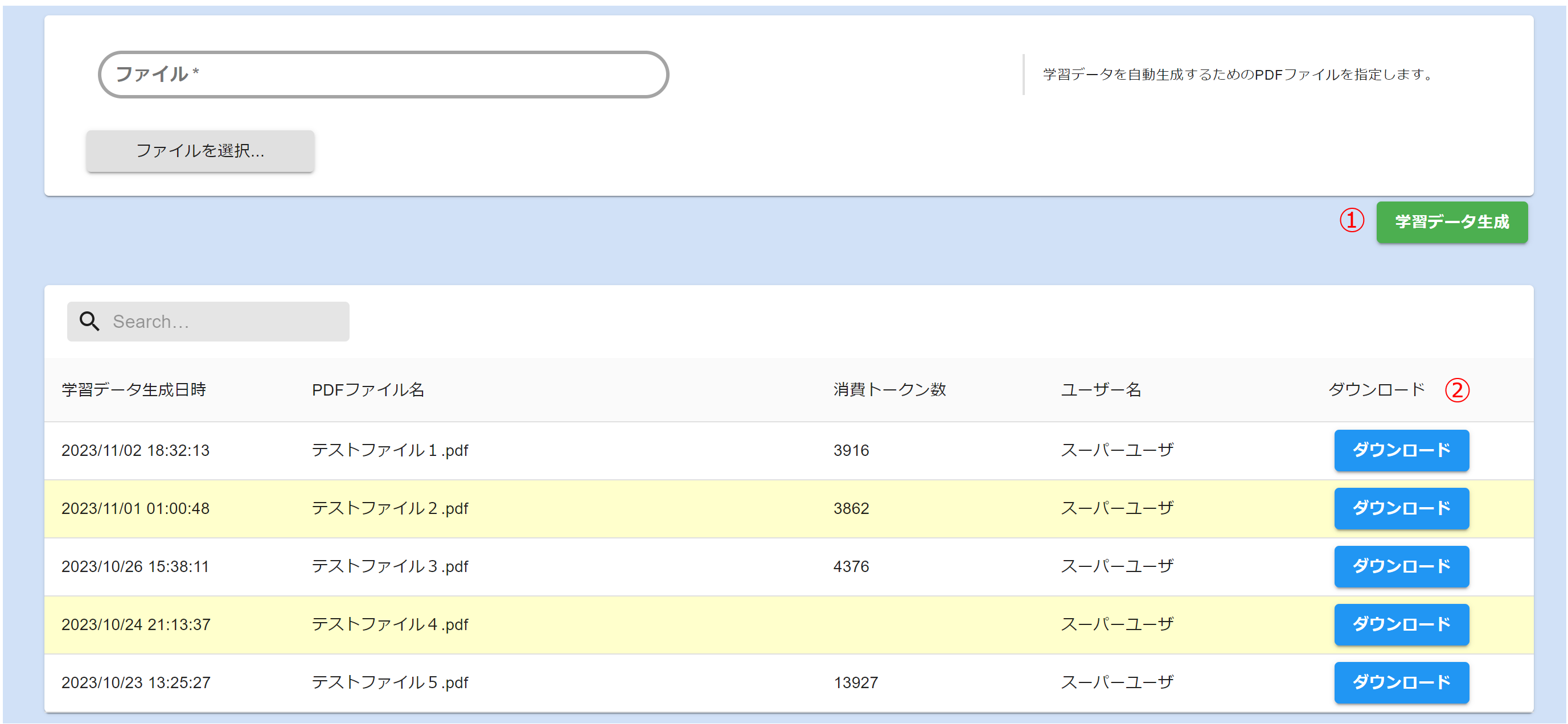
Task: Select the 2023/11/02 18:32:13 row date
Action: click(135, 450)
